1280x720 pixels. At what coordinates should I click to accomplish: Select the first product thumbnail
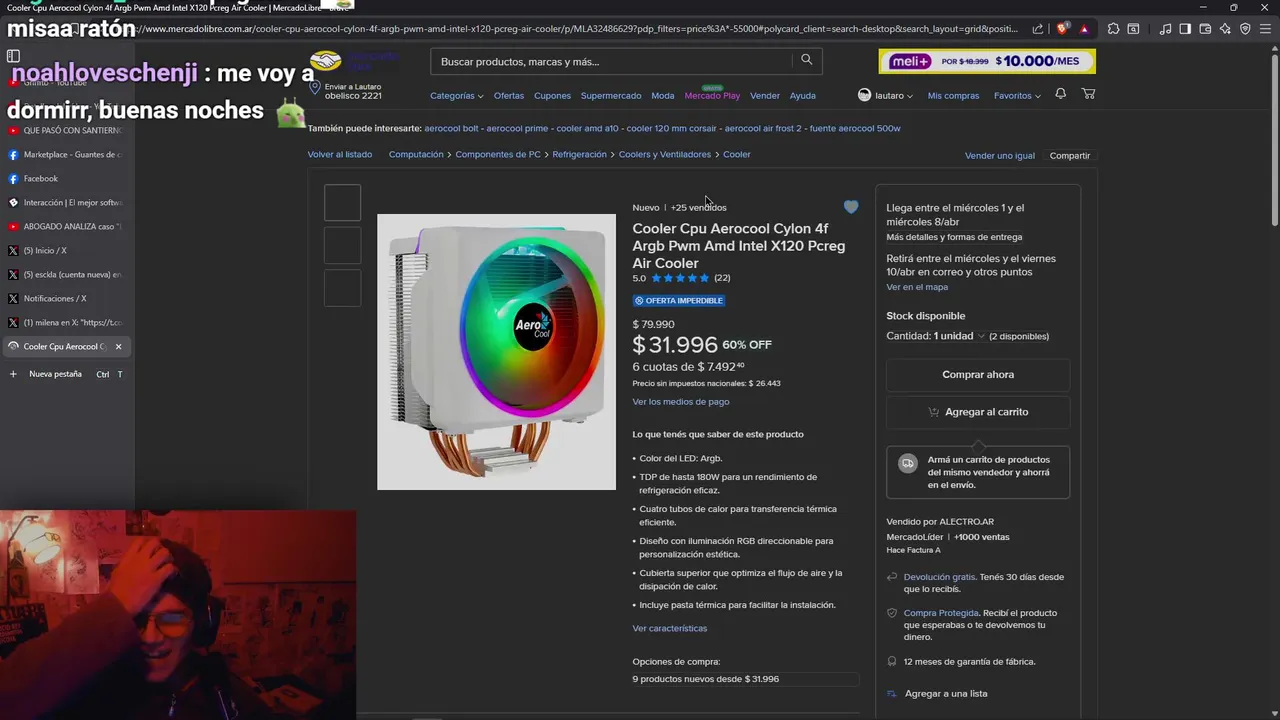coord(342,203)
